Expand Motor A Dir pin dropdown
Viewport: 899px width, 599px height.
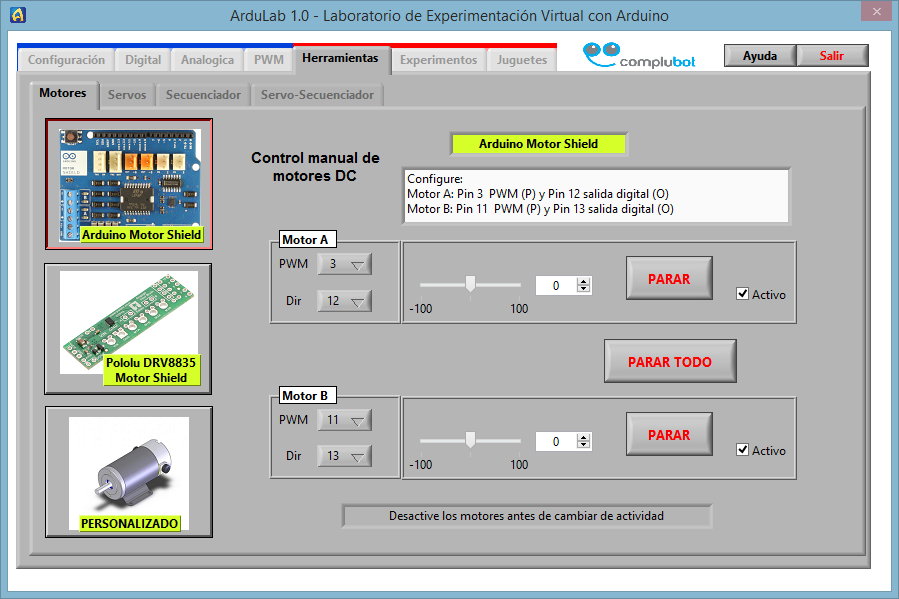(x=344, y=301)
